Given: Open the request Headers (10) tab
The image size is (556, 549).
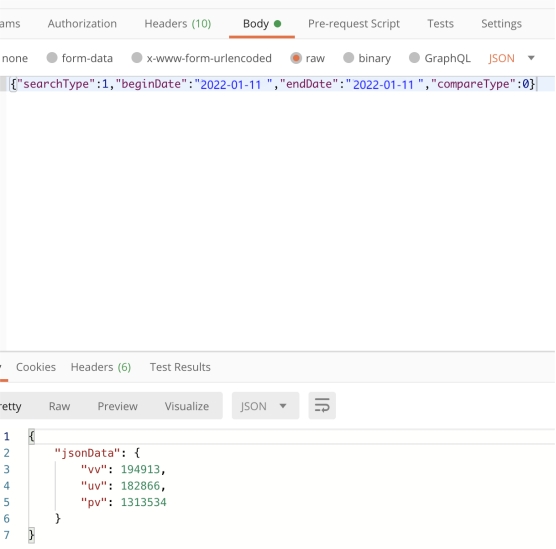Looking at the screenshot, I should click(x=178, y=24).
